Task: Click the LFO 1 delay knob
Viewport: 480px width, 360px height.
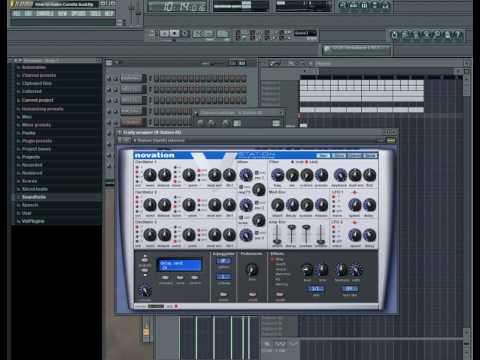Action: [369, 205]
